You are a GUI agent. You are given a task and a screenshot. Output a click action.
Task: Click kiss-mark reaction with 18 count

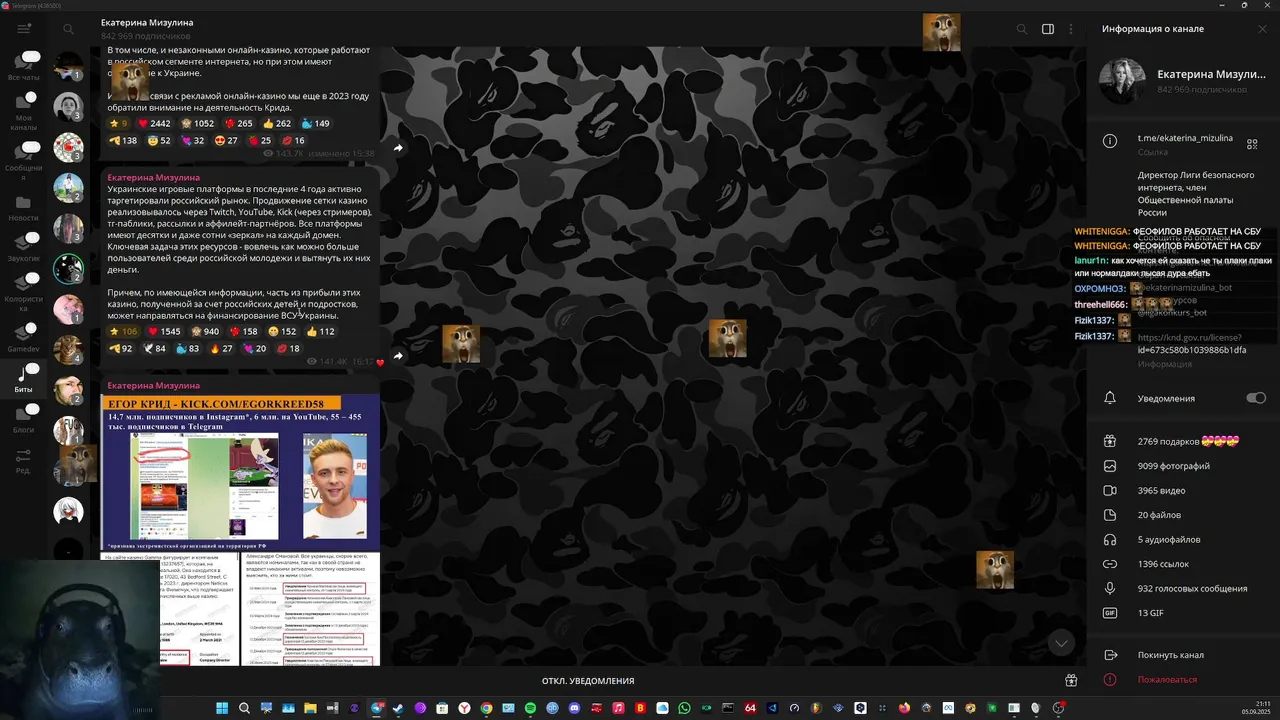[288, 349]
